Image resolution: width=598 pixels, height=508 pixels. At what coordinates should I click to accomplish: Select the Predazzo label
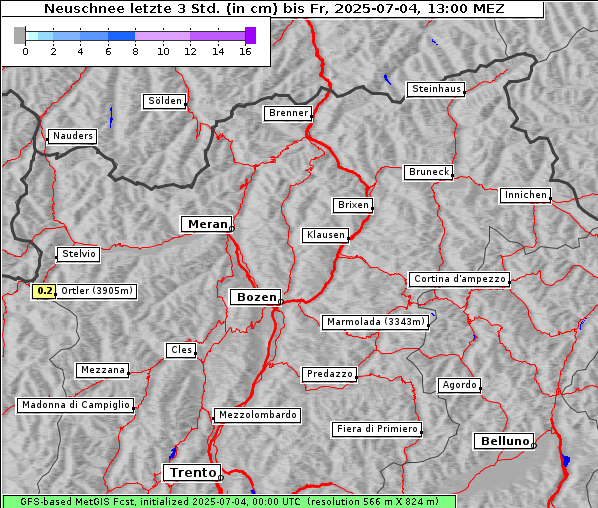point(330,374)
